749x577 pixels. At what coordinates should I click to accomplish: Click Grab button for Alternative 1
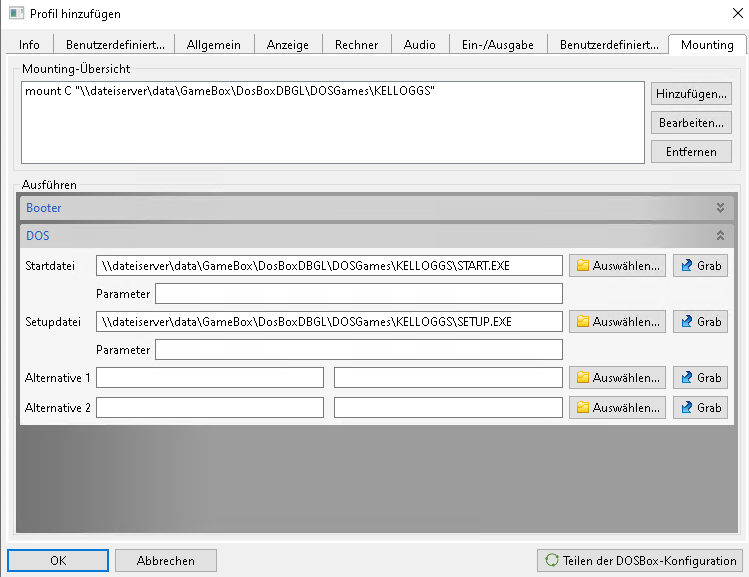(x=700, y=378)
